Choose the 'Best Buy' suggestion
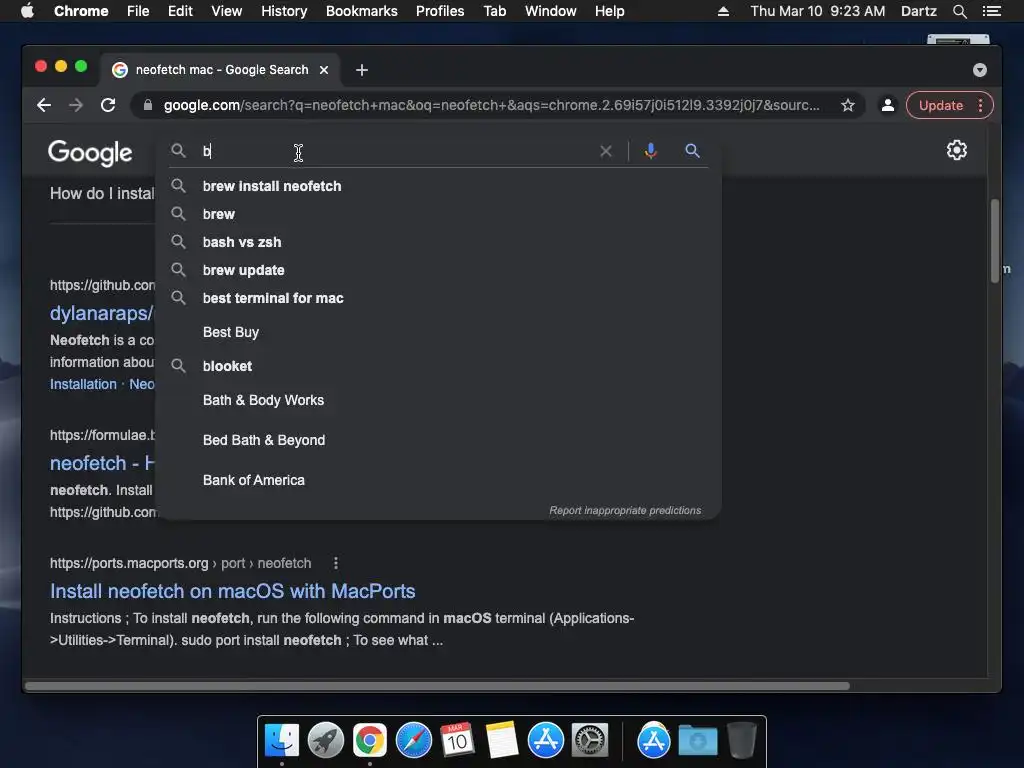 coord(438,332)
